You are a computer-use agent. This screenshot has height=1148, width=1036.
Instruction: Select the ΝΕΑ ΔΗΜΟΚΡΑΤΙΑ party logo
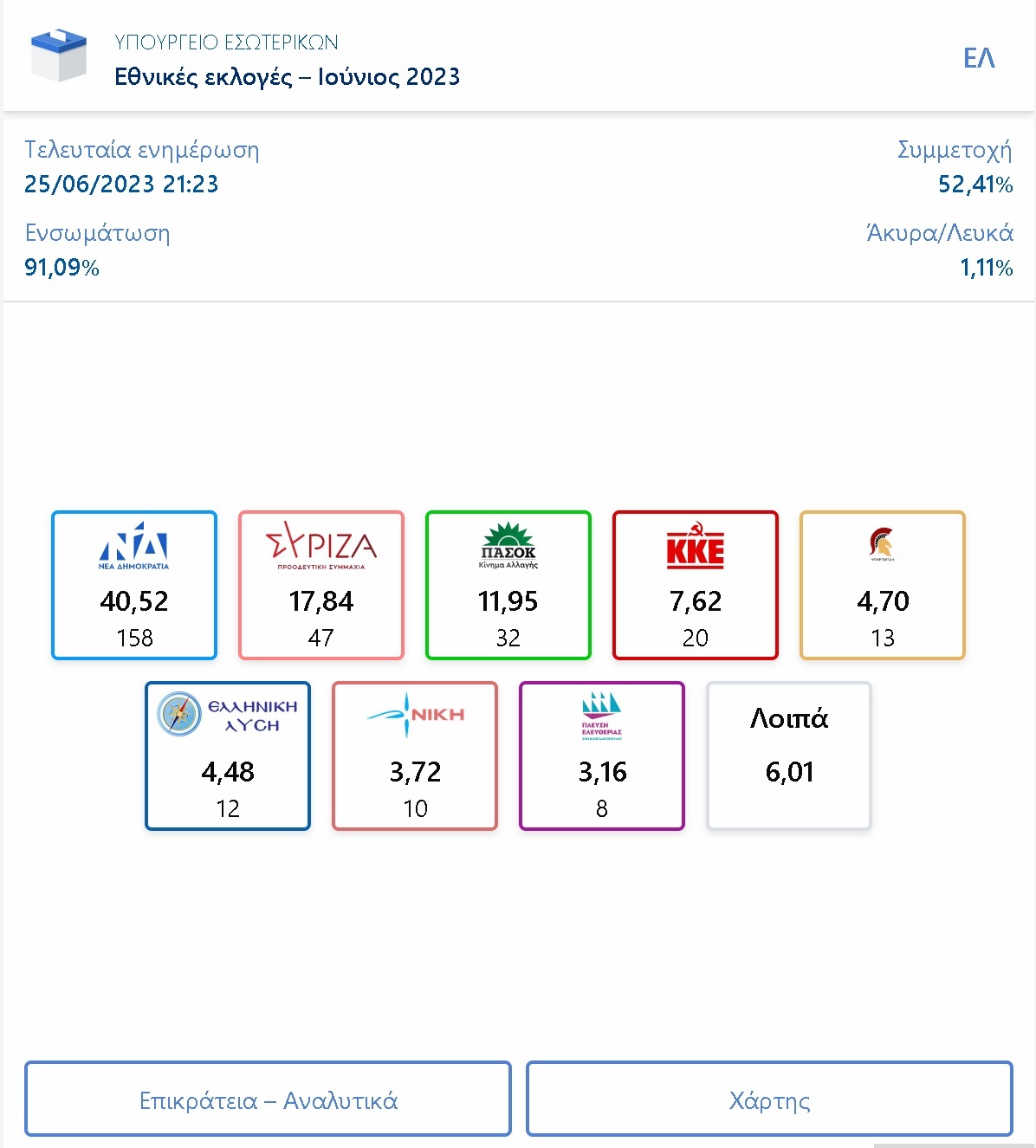click(133, 546)
